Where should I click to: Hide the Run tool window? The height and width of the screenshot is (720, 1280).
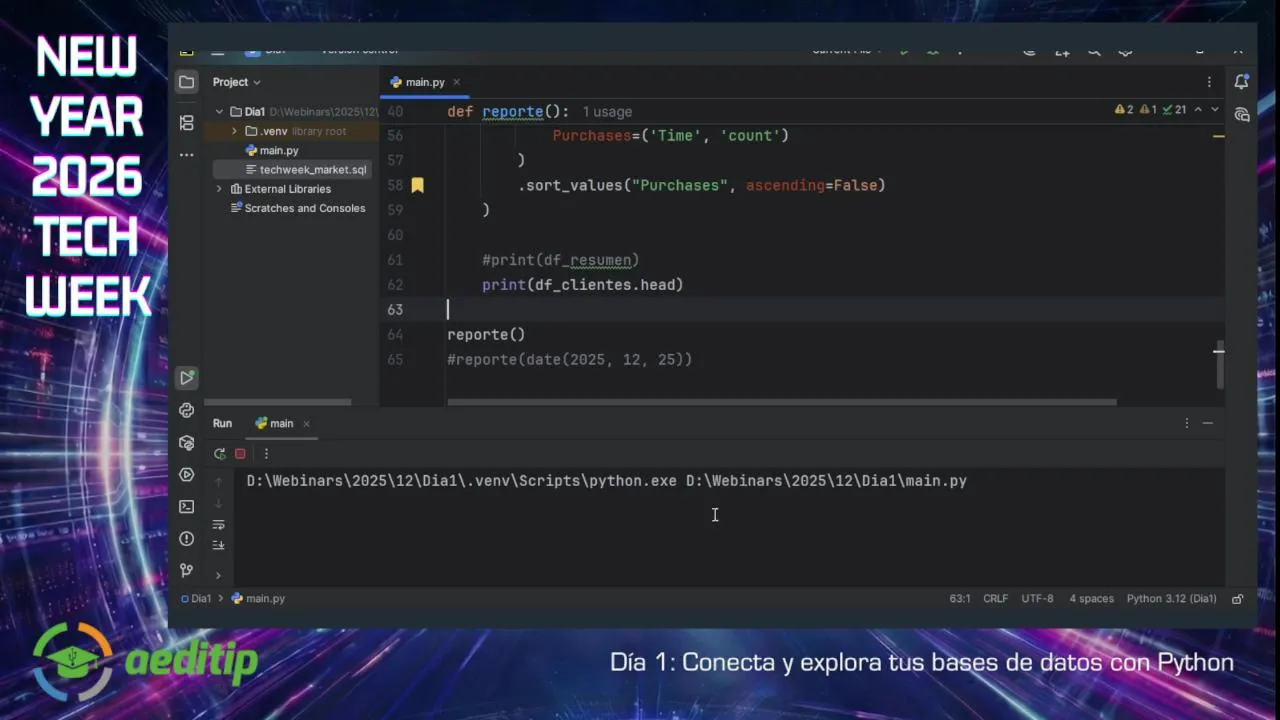click(x=1208, y=423)
